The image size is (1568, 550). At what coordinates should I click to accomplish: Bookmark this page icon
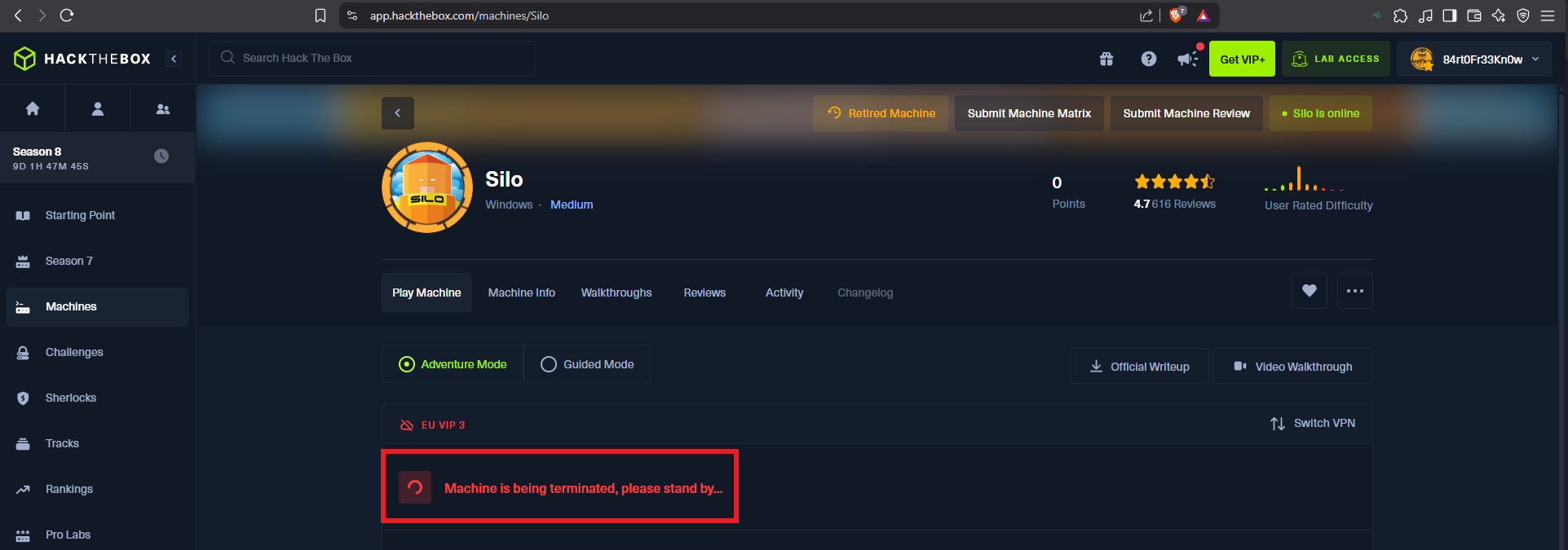[x=320, y=15]
